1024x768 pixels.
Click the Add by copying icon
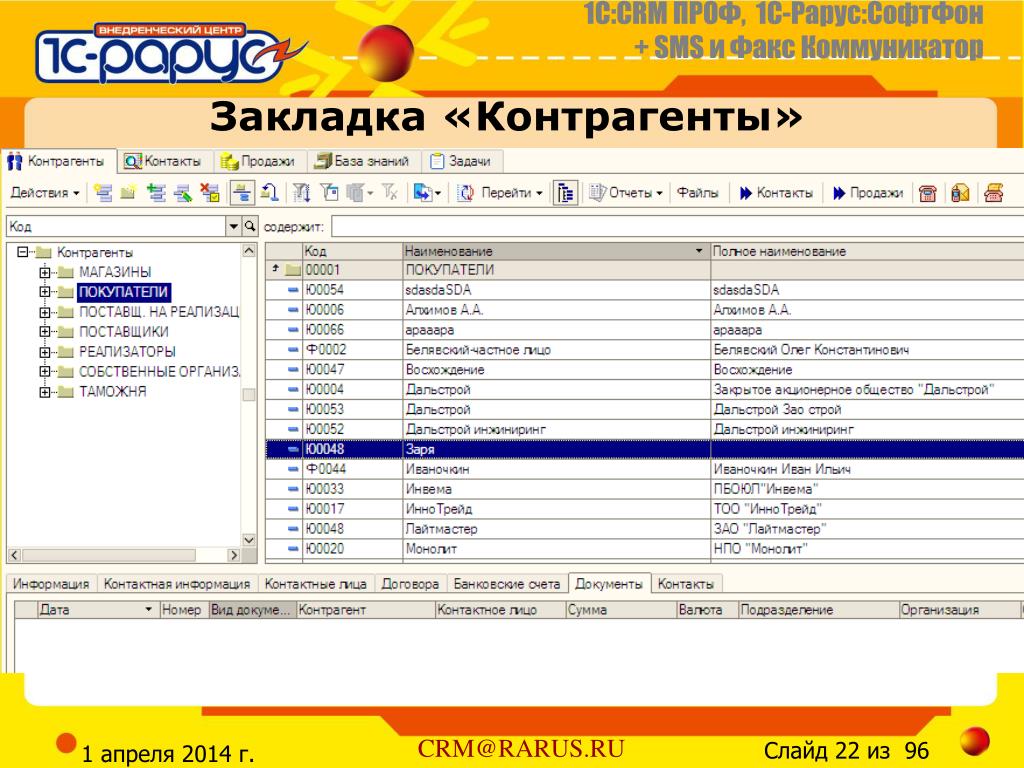pos(155,193)
